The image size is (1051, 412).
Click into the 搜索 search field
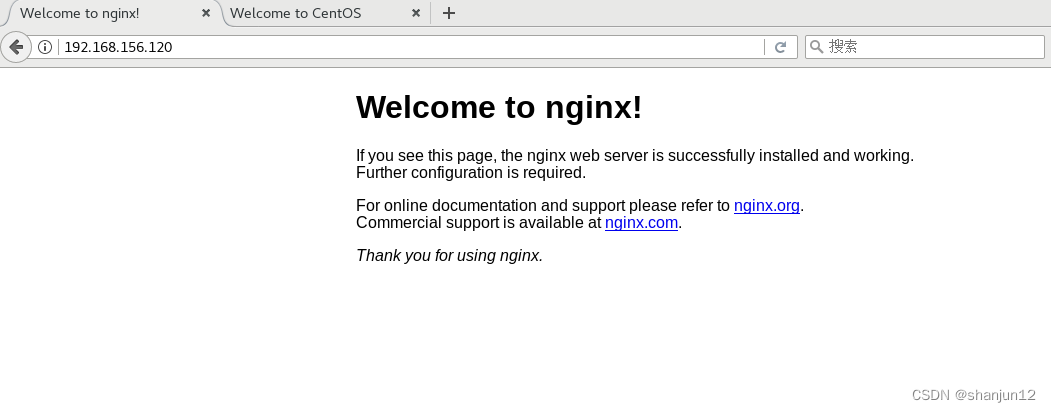click(925, 47)
